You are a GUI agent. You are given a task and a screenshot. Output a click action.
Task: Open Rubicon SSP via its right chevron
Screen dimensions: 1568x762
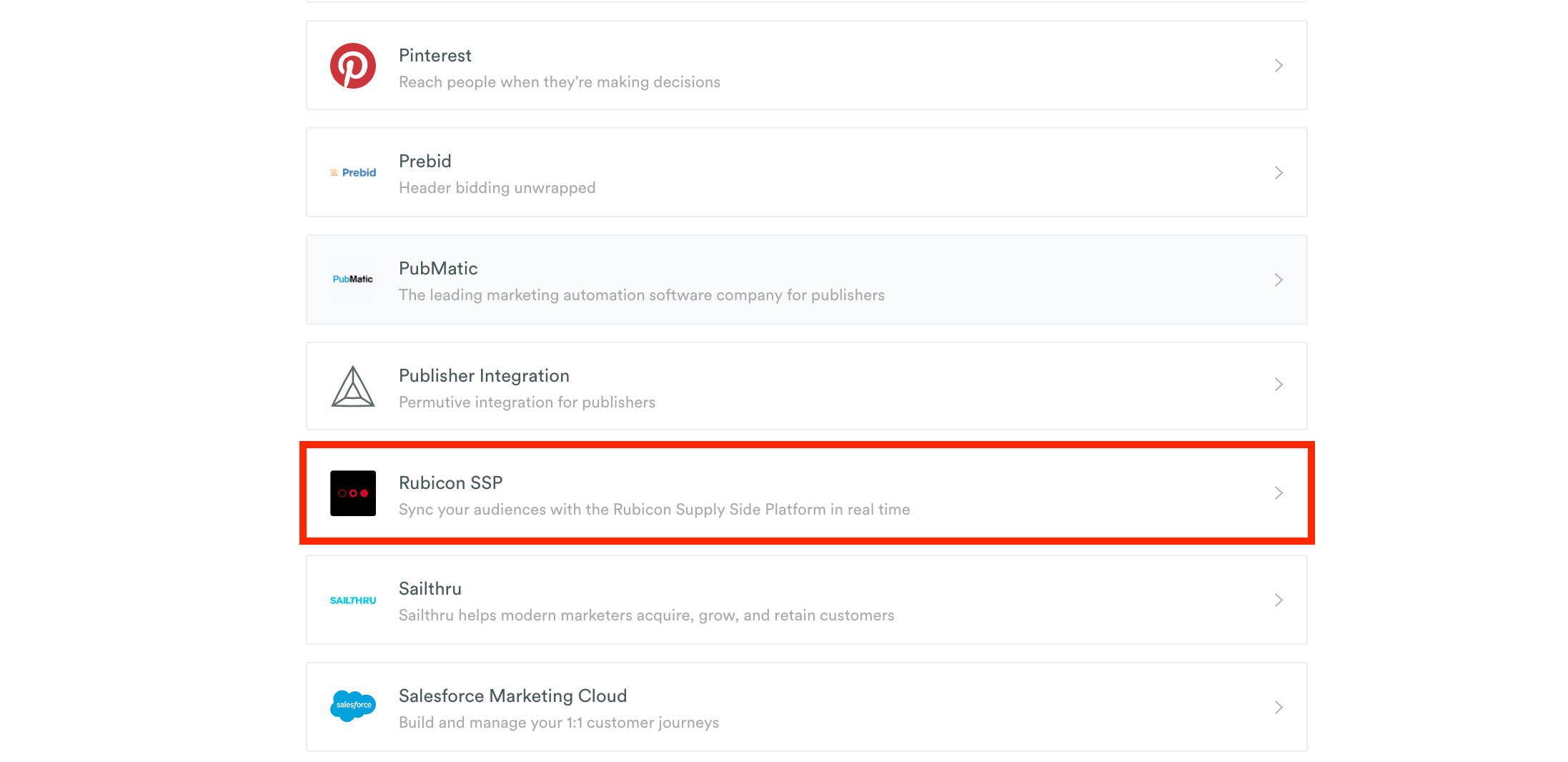(1279, 493)
